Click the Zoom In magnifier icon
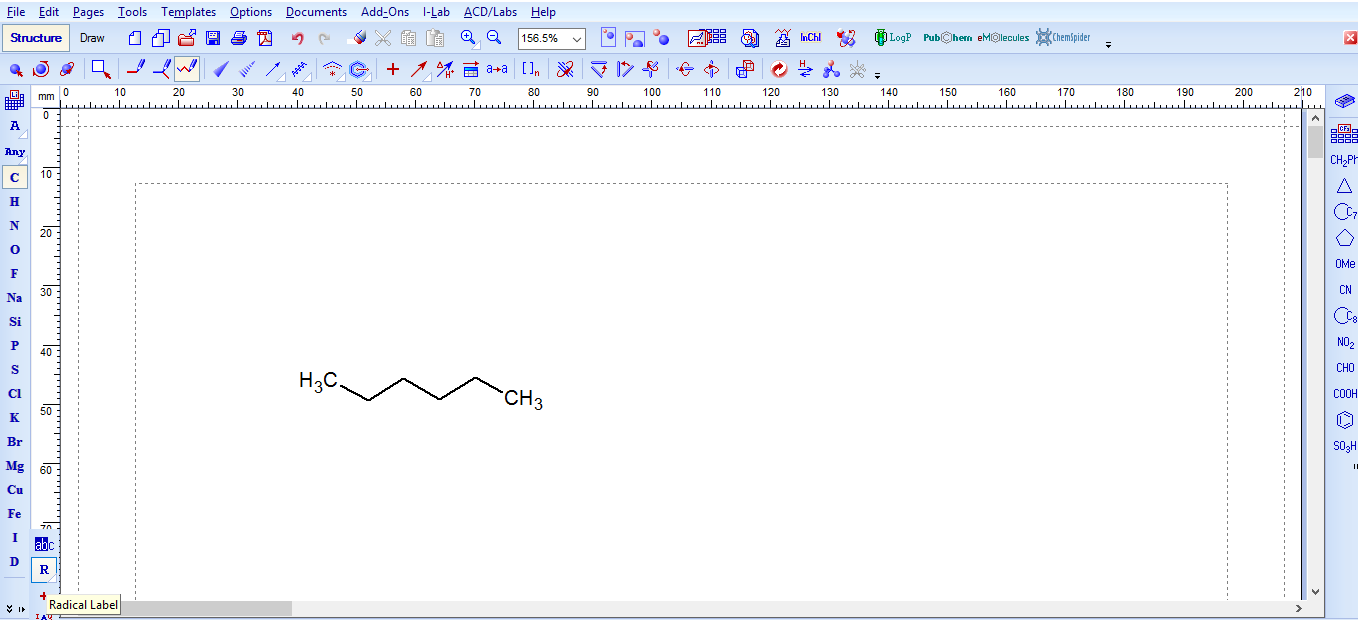 coord(468,38)
